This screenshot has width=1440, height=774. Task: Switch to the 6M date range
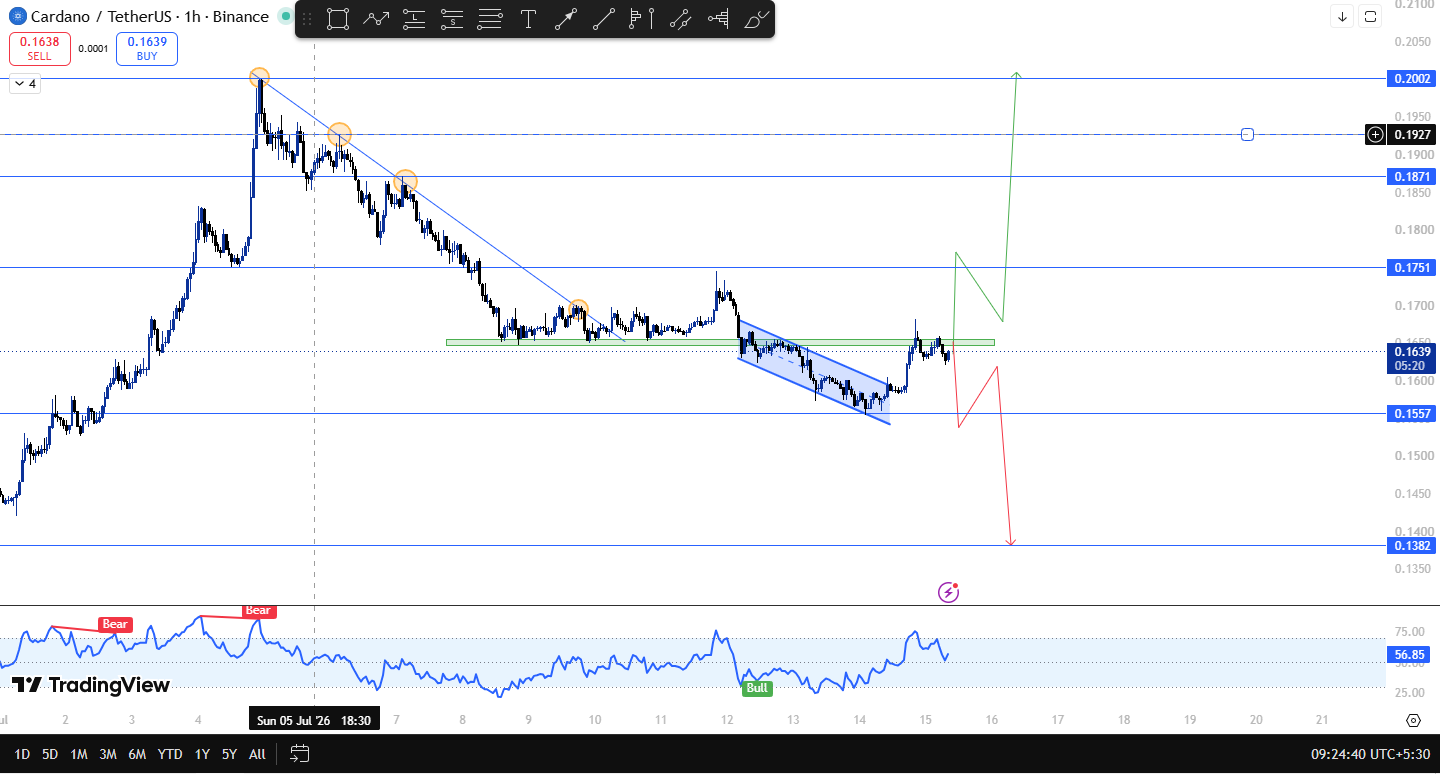(138, 754)
